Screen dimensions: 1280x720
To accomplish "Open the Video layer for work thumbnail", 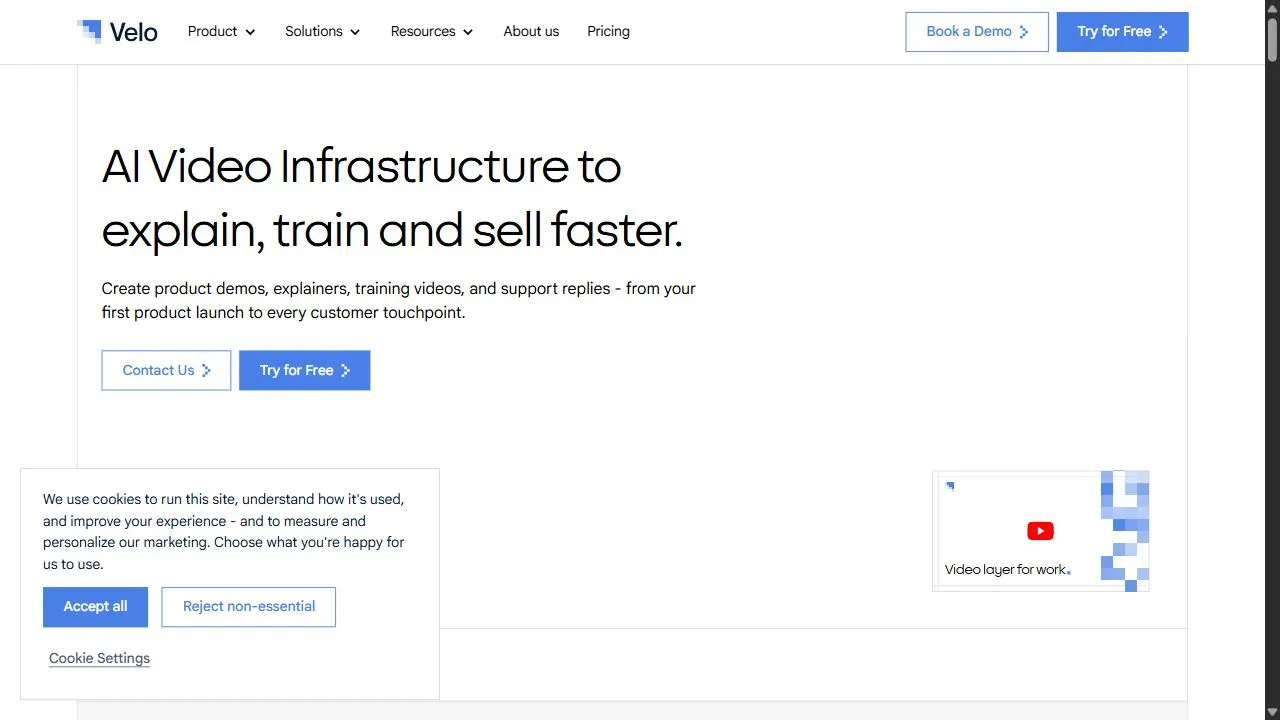I will click(1041, 531).
